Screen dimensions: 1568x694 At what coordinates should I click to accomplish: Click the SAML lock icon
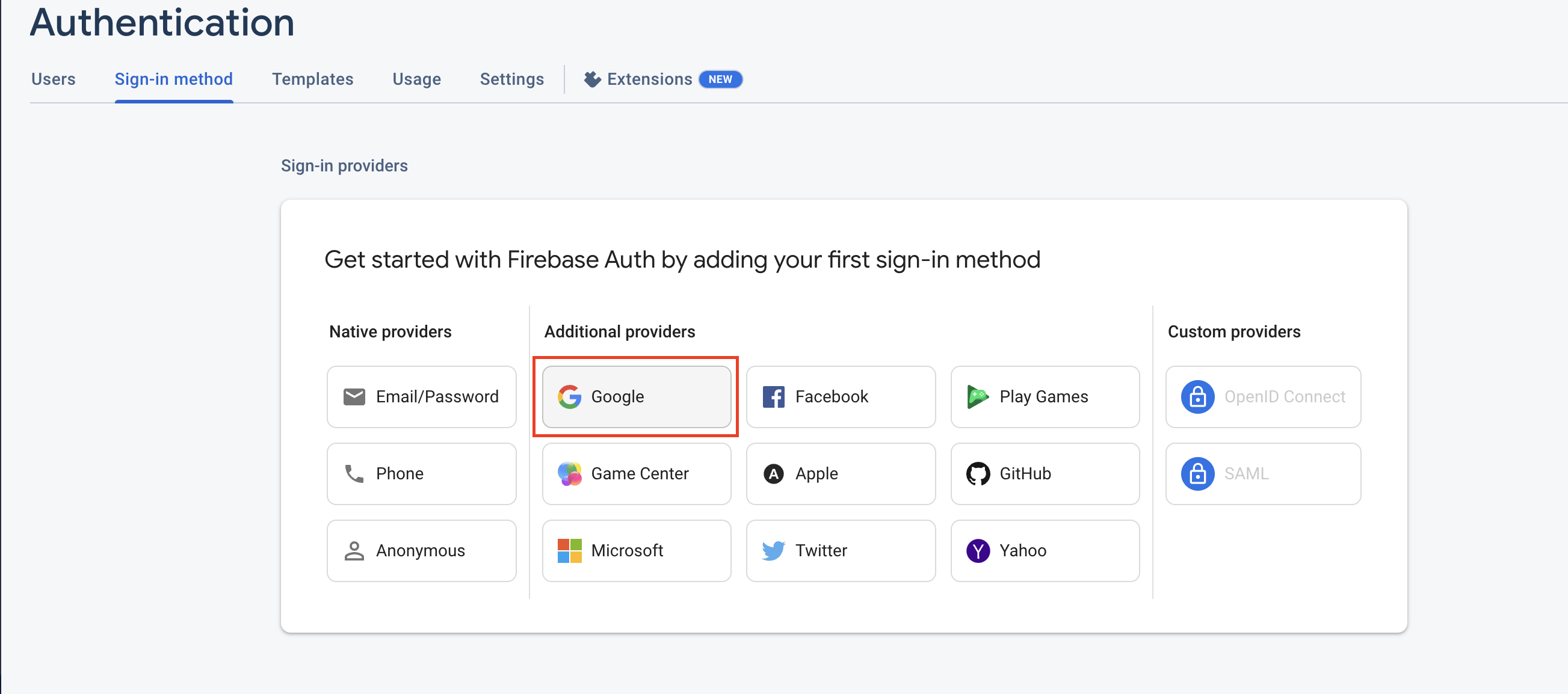[x=1197, y=473]
